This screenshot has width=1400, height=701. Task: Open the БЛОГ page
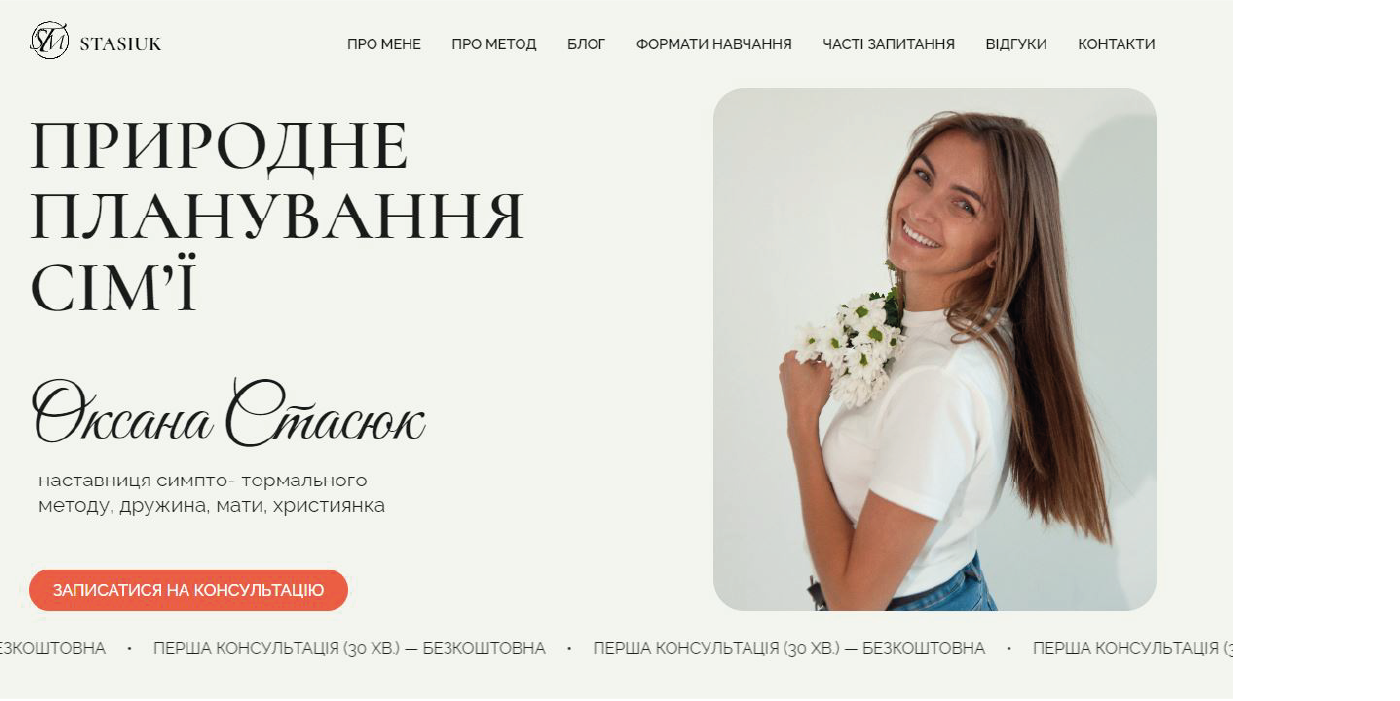tap(586, 44)
